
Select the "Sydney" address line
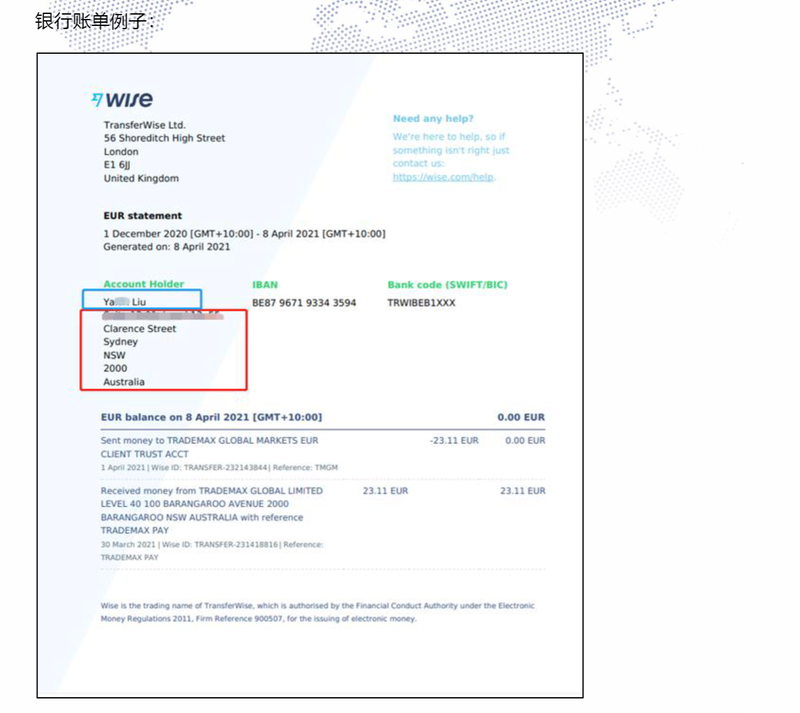120,342
